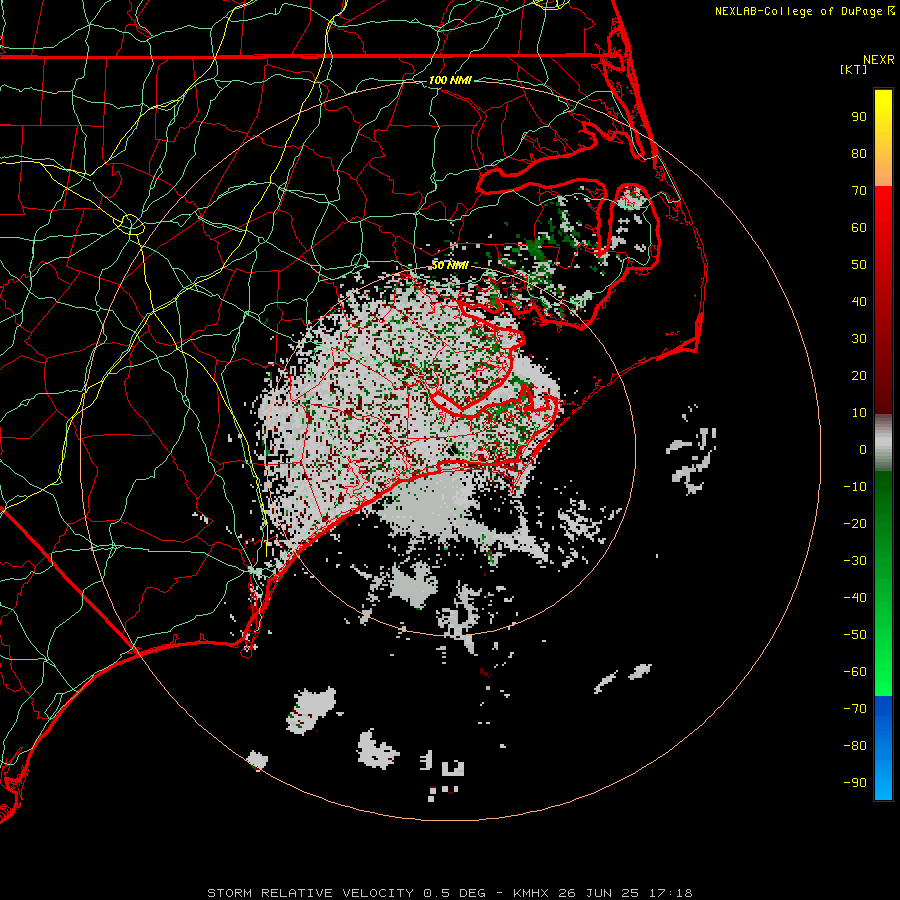This screenshot has height=900, width=900.
Task: Click the 26 JUN 25 date in caption
Action: point(598,893)
